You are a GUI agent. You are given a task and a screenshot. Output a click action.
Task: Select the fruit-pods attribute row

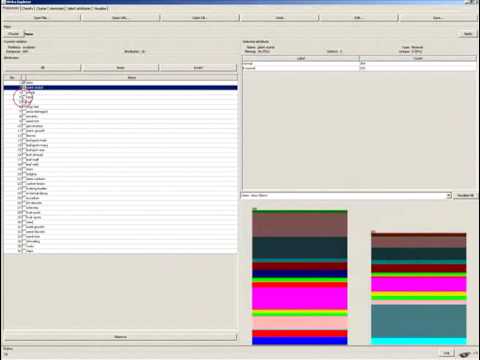point(121,213)
